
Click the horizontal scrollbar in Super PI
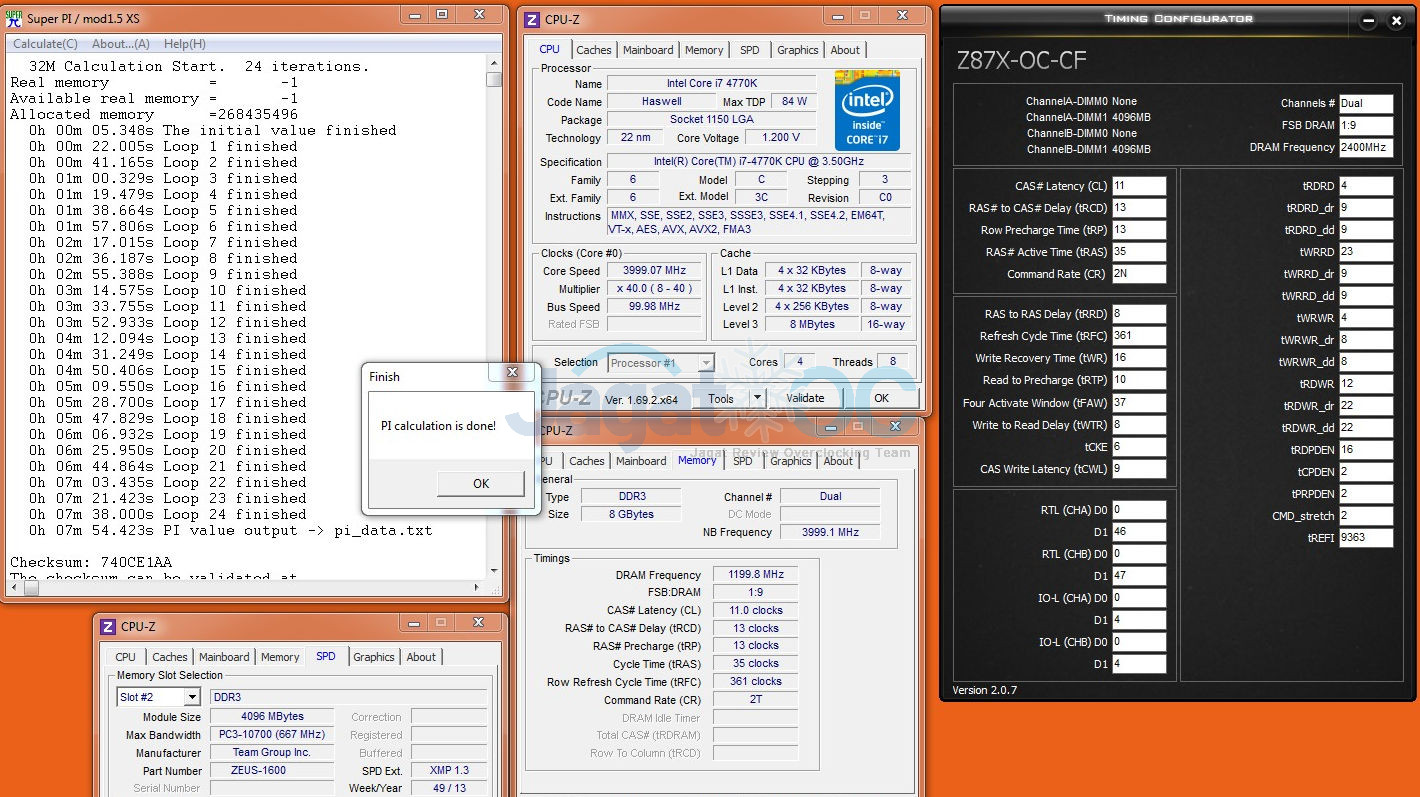(x=250, y=588)
